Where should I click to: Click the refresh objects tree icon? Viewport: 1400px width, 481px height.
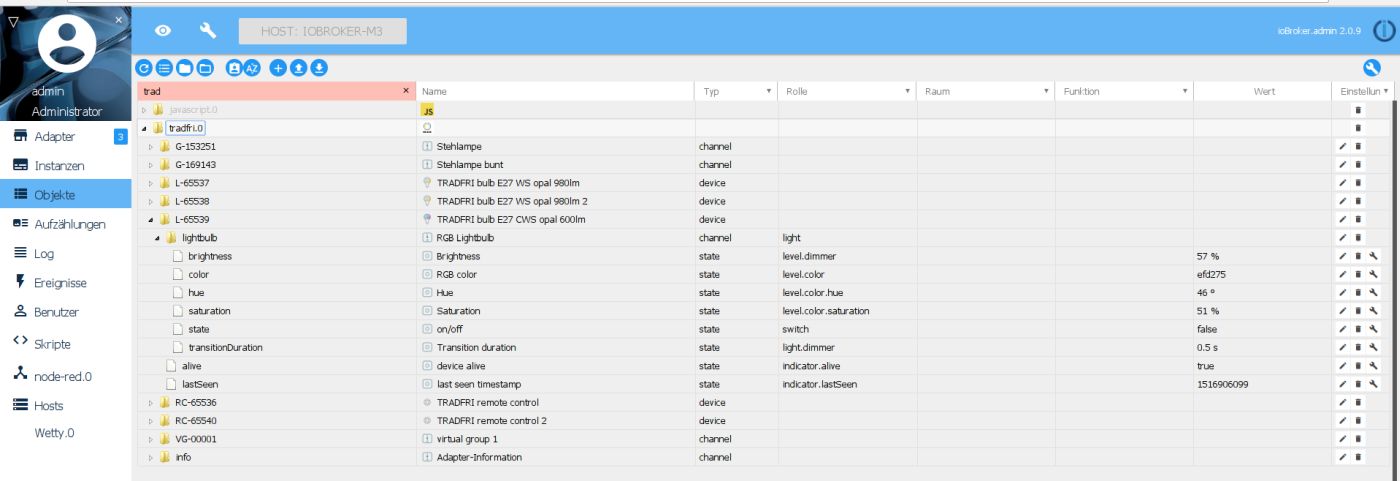[x=144, y=68]
